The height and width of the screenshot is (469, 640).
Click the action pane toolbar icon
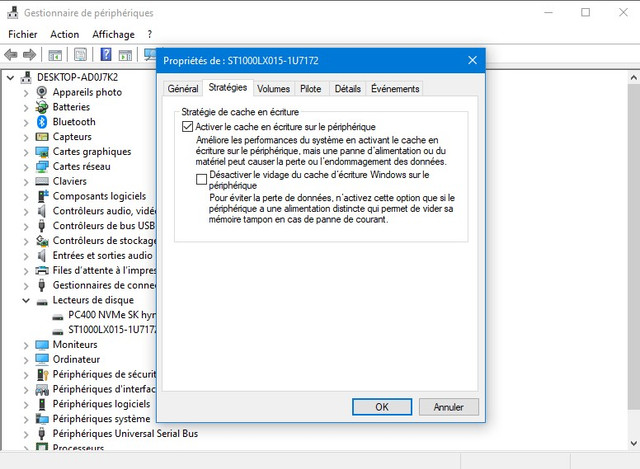coord(125,54)
